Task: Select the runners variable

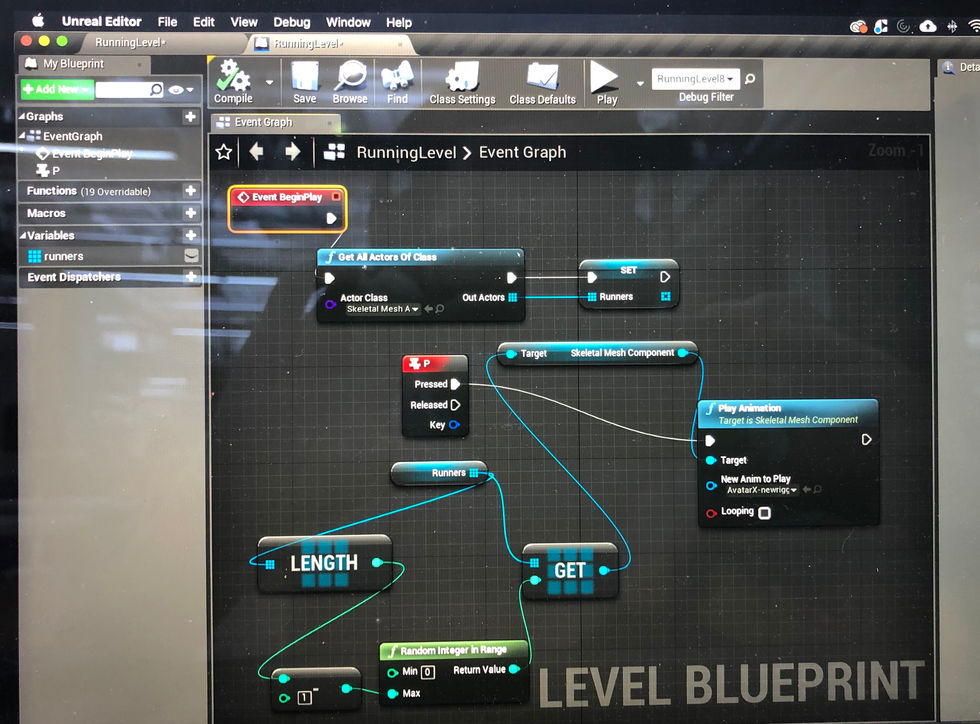Action: coord(63,256)
